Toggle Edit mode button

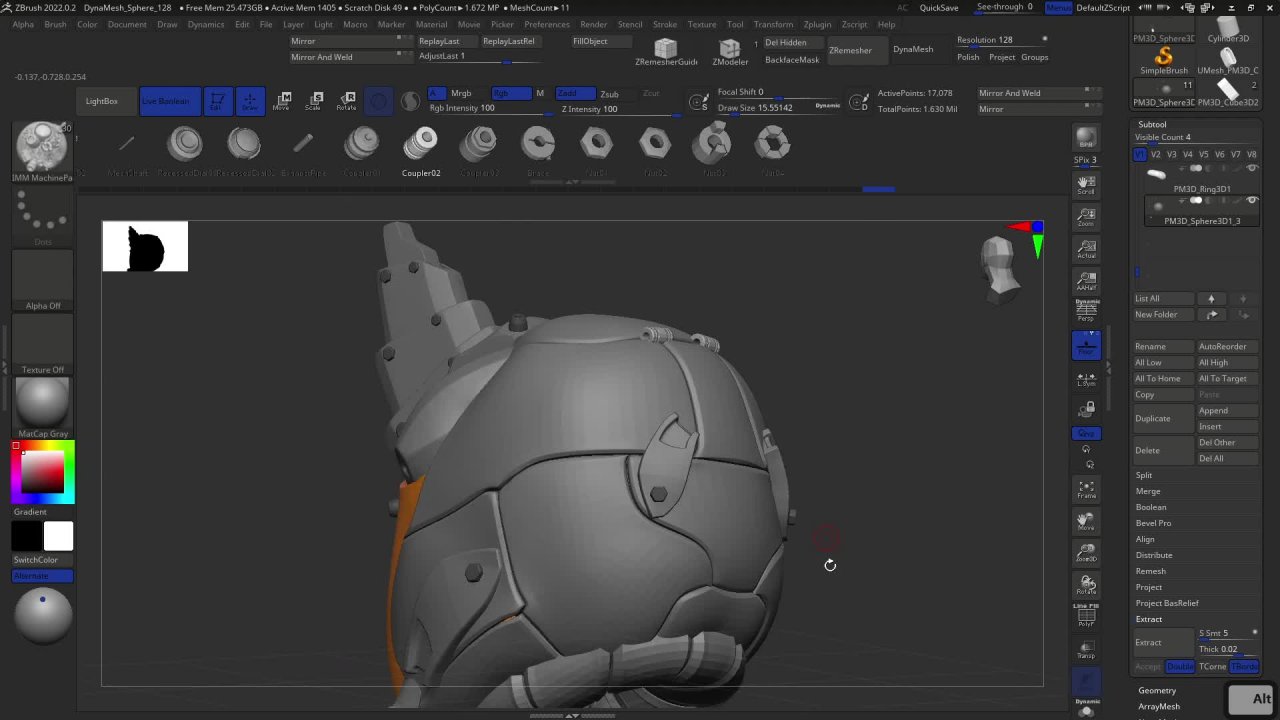coord(217,100)
